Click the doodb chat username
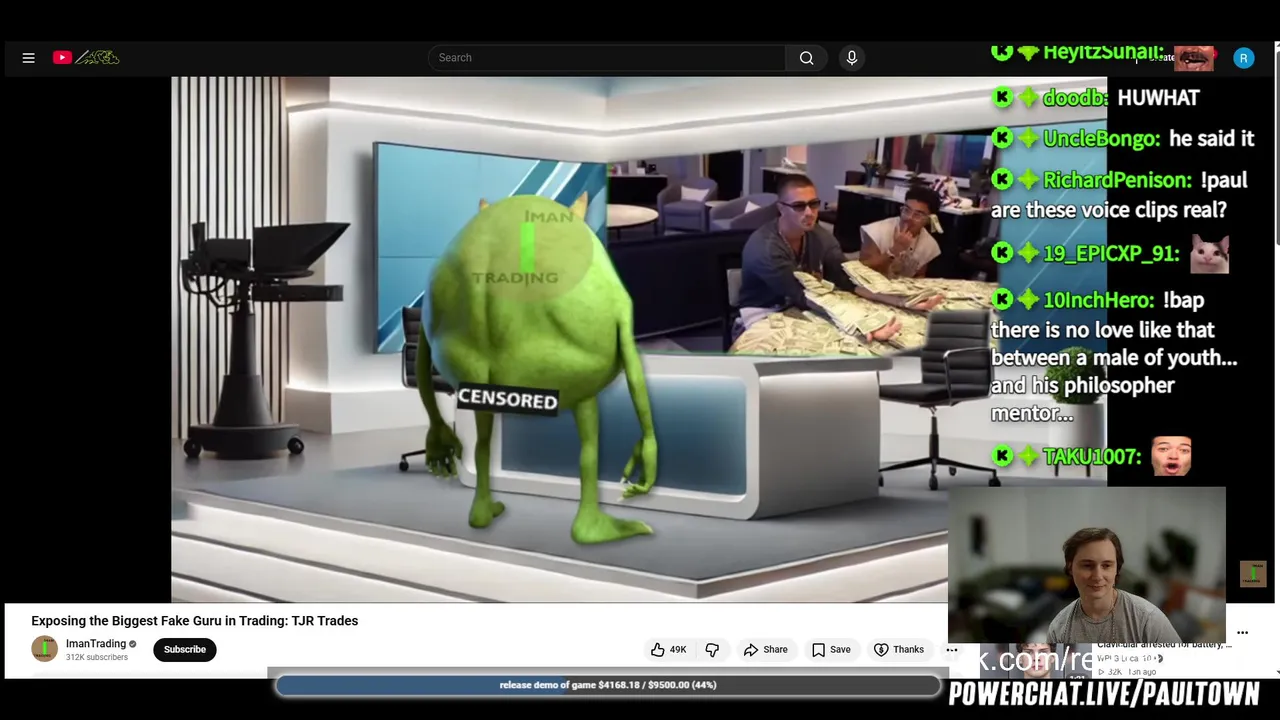The width and height of the screenshot is (1280, 720). coord(1075,98)
